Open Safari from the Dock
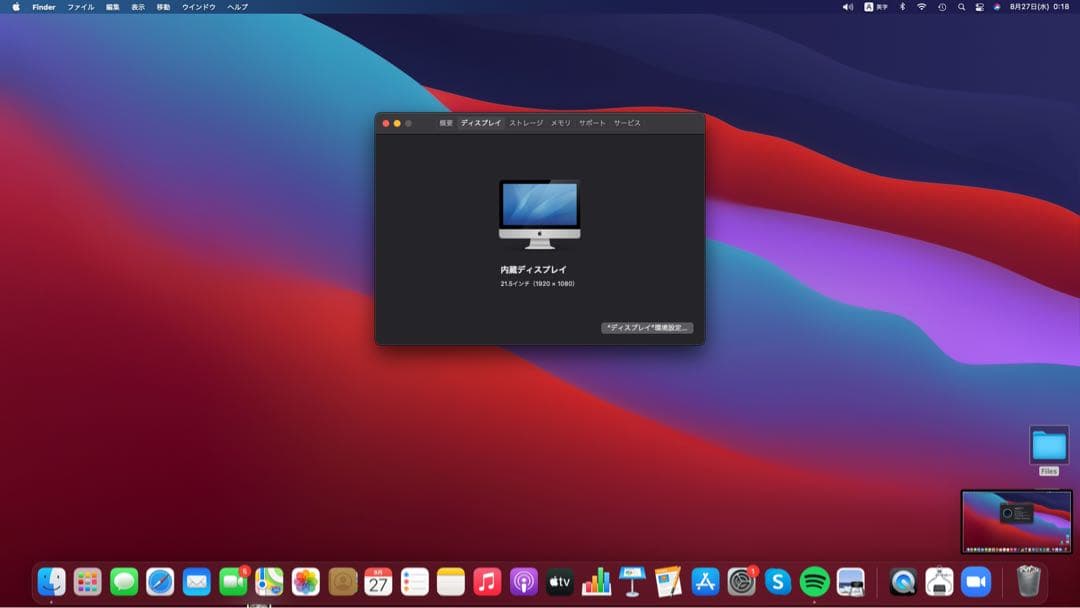 click(160, 581)
